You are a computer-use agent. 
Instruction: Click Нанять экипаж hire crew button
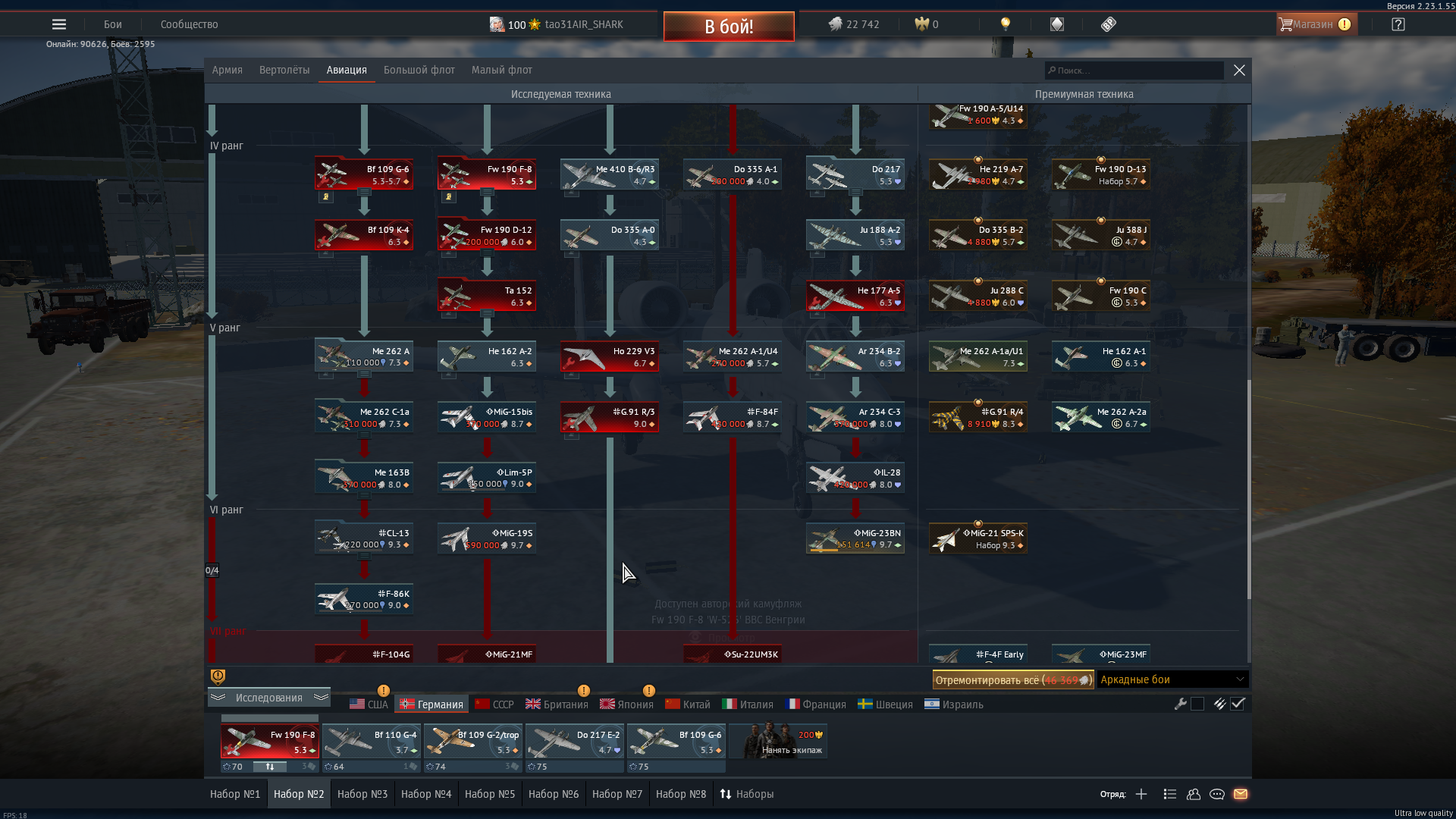pos(778,742)
